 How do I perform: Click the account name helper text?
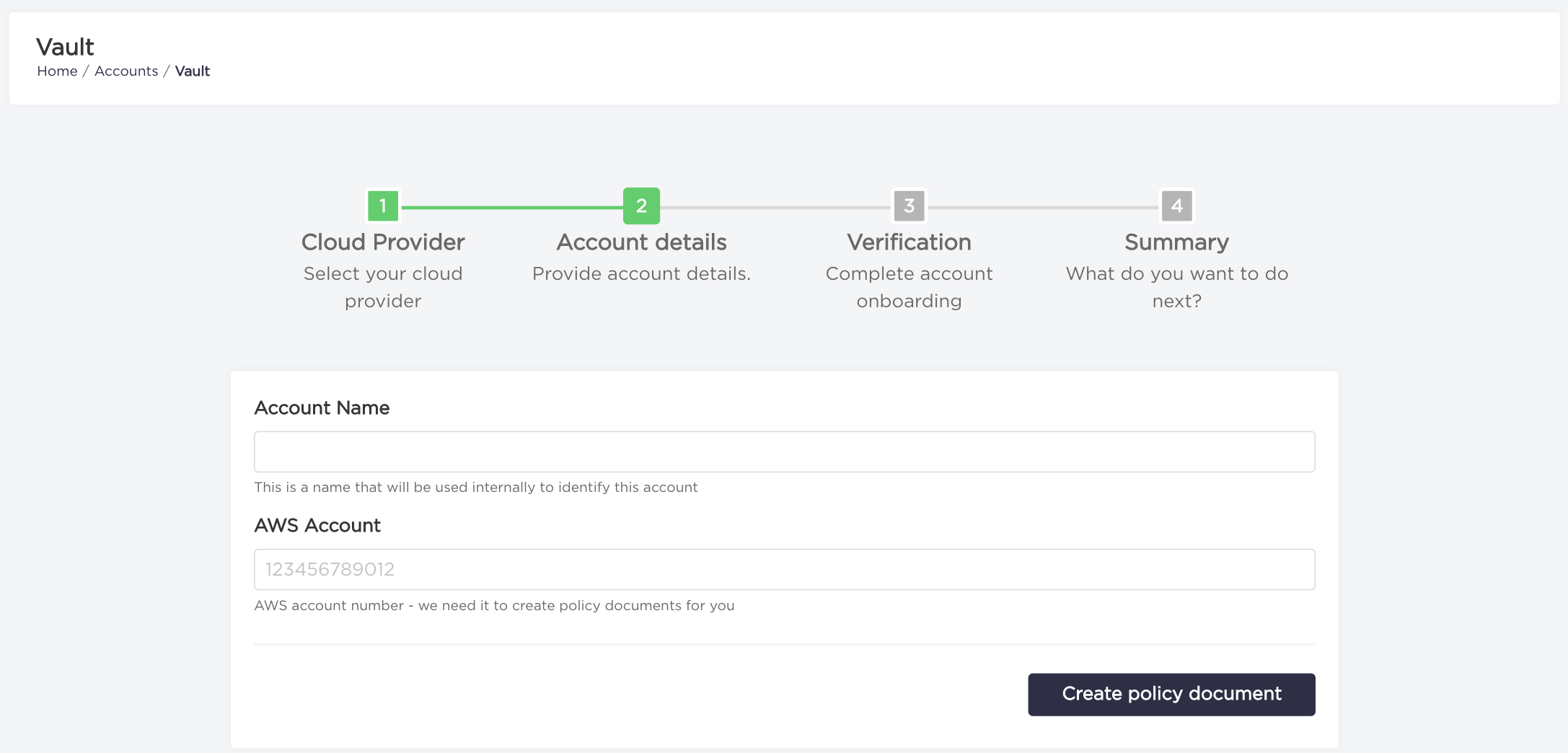coord(475,487)
